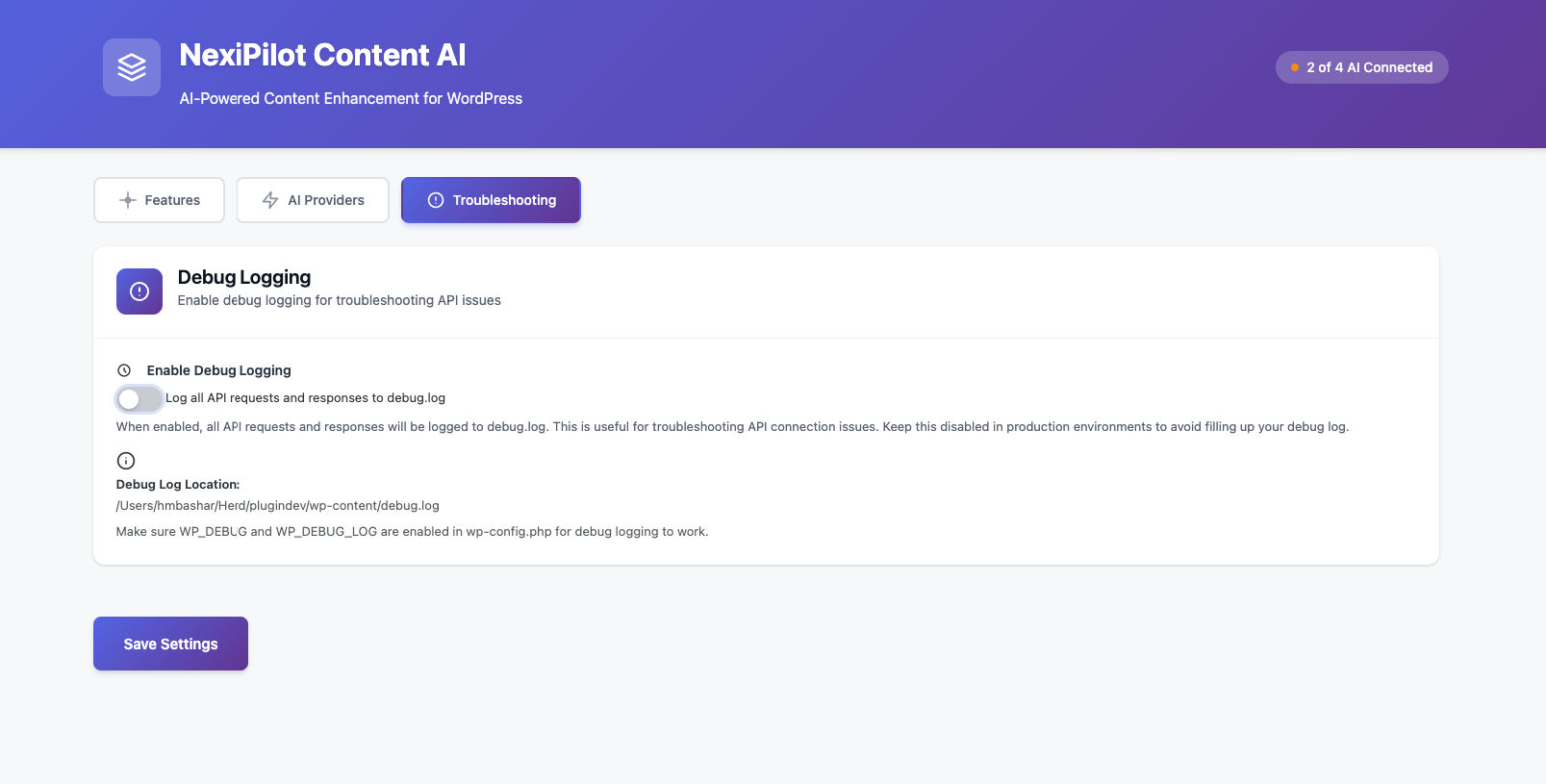Click the debug.log file path text
This screenshot has height=784, width=1546.
click(x=277, y=506)
